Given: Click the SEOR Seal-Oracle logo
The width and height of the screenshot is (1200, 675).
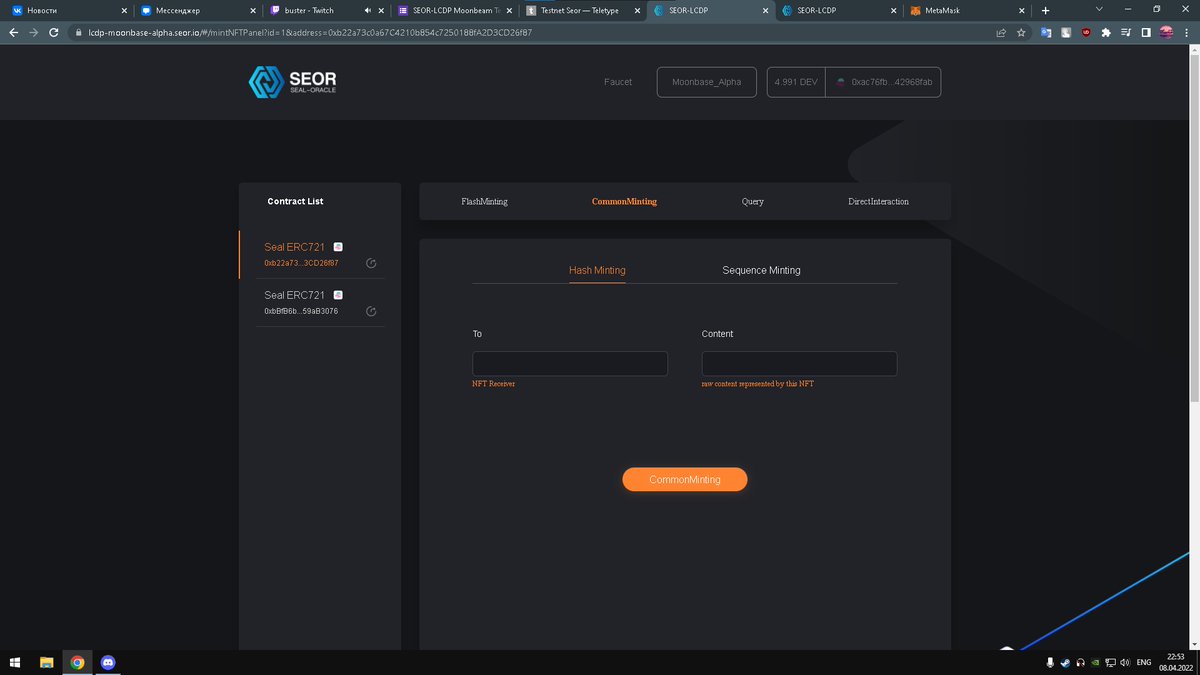Looking at the screenshot, I should click(x=292, y=82).
